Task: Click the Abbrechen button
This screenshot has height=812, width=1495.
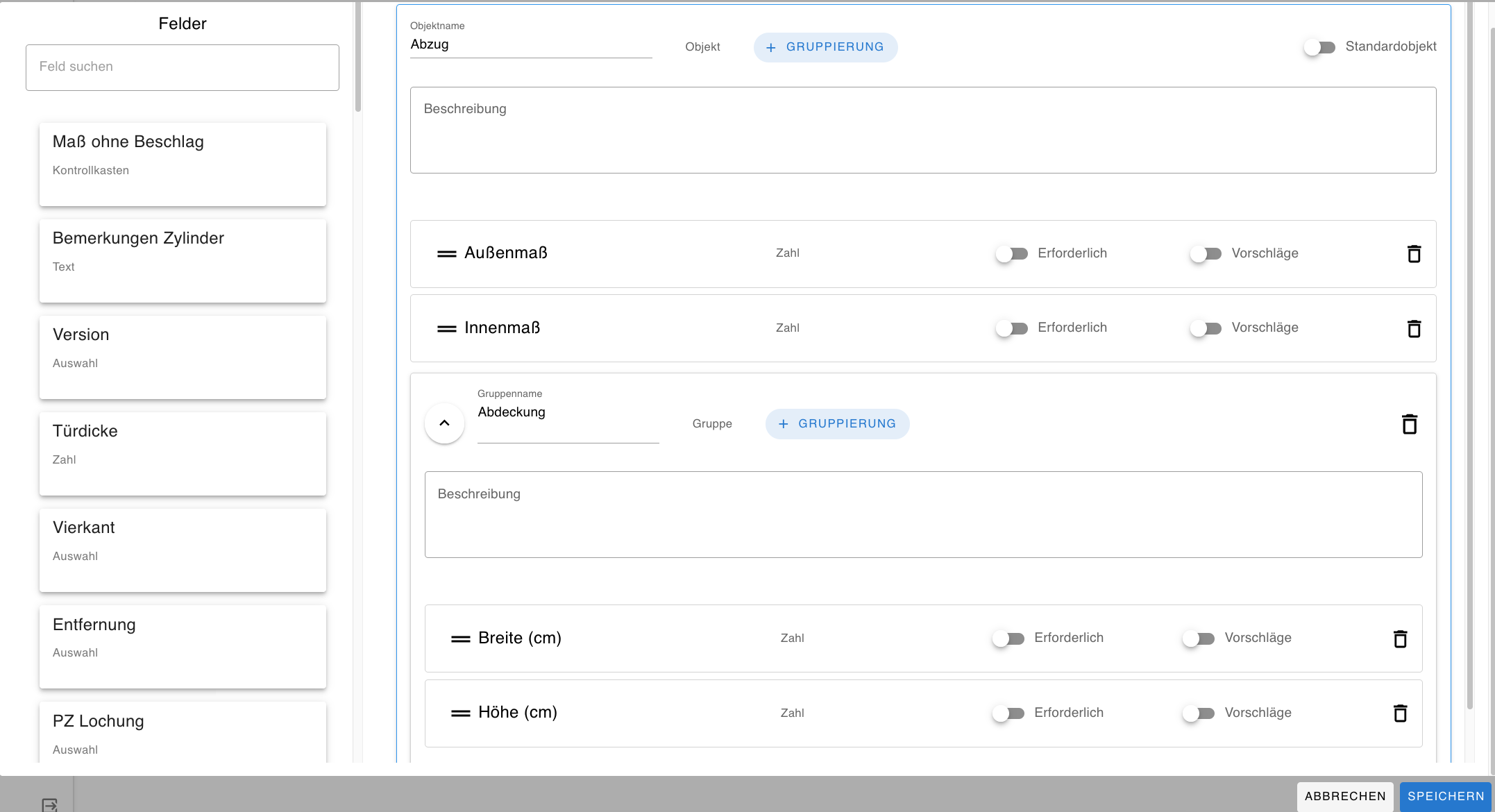Action: point(1344,796)
